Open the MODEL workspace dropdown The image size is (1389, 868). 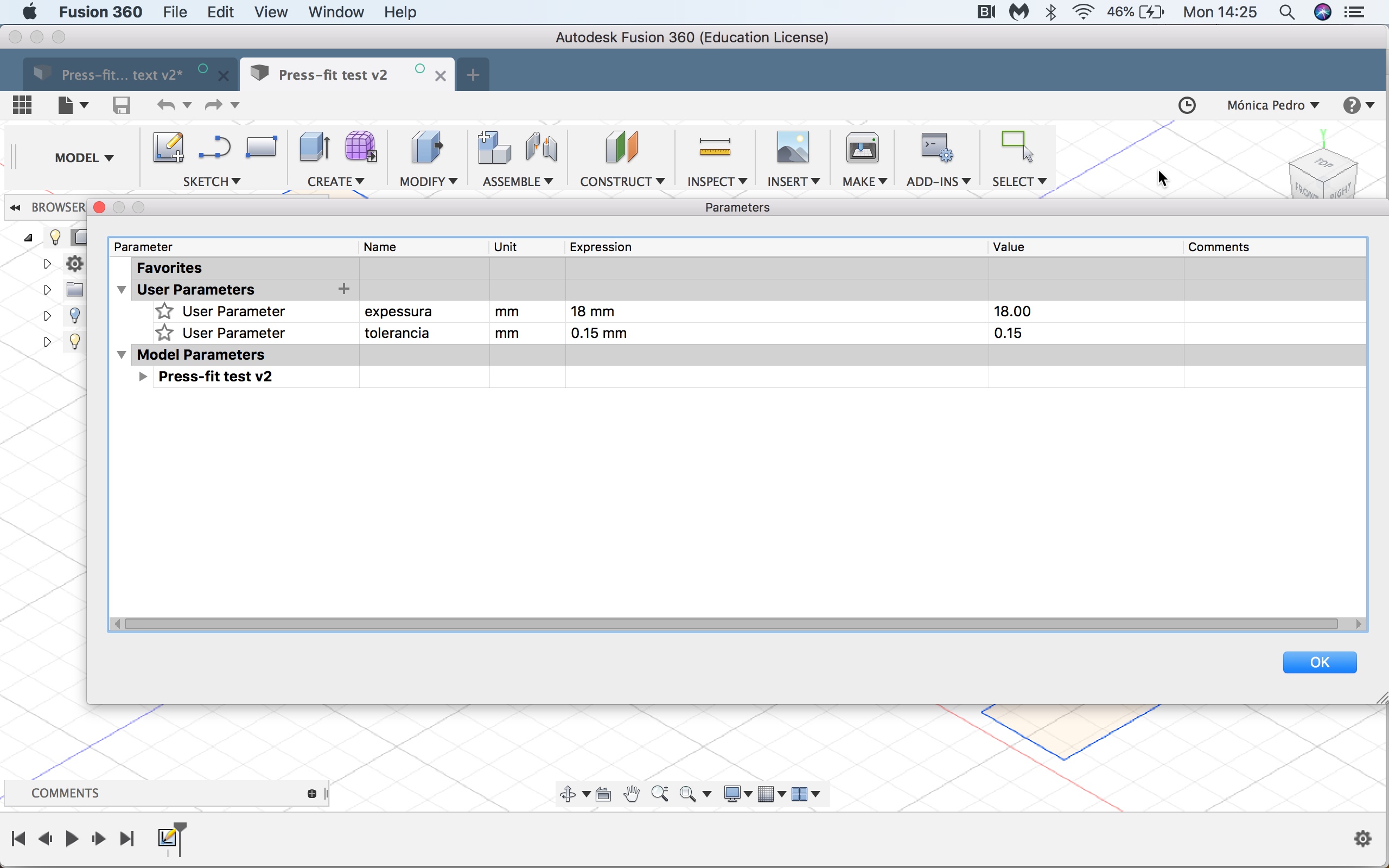[x=85, y=158]
